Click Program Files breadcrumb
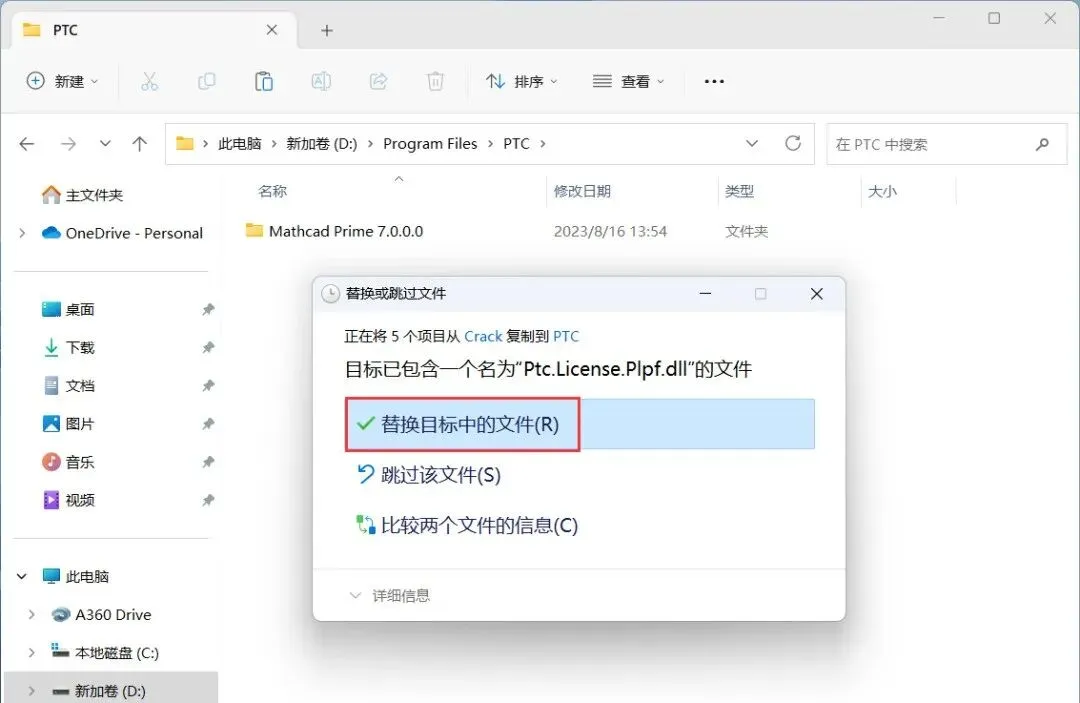Image resolution: width=1080 pixels, height=703 pixels. tap(430, 144)
